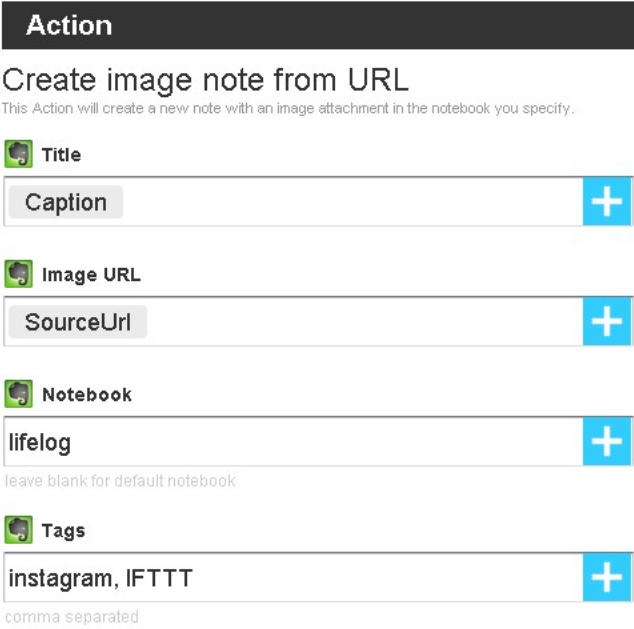The width and height of the screenshot is (634, 629).
Task: Click the Evernote icon beside Image URL
Action: (17, 275)
